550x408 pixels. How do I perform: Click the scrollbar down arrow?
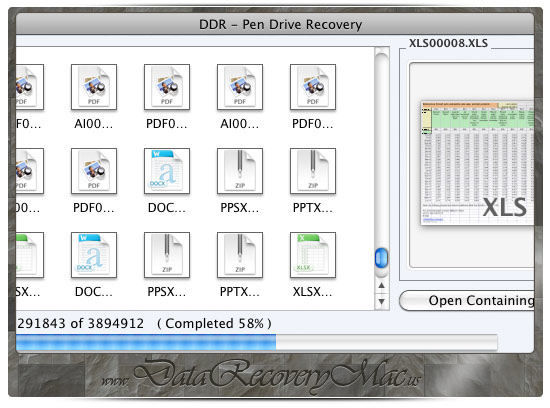pyautogui.click(x=382, y=301)
